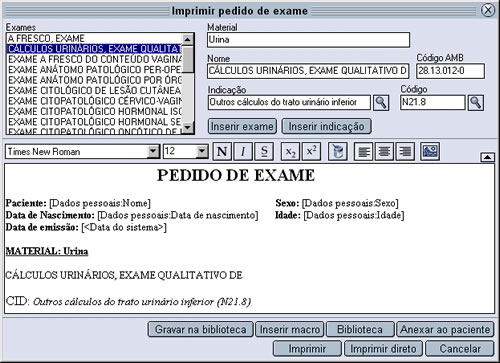Click Inserir indicação button
Image resolution: width=500 pixels, height=363 pixels.
click(326, 126)
